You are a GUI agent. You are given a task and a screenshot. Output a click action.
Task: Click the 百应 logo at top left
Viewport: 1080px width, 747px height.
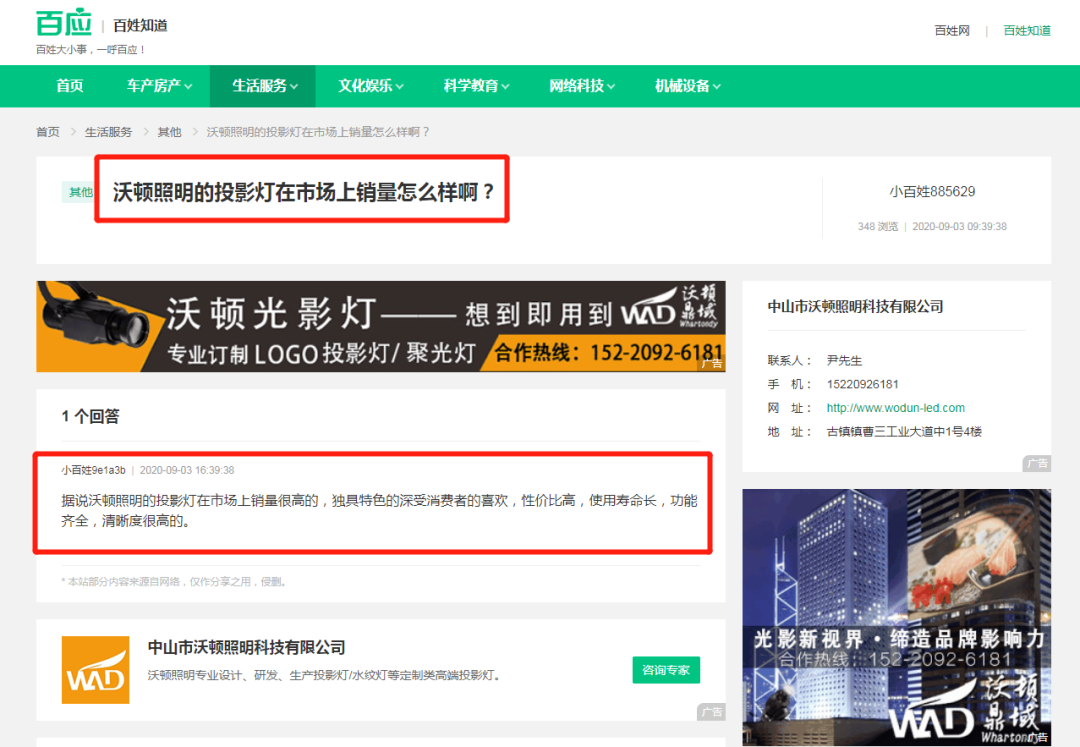63,23
